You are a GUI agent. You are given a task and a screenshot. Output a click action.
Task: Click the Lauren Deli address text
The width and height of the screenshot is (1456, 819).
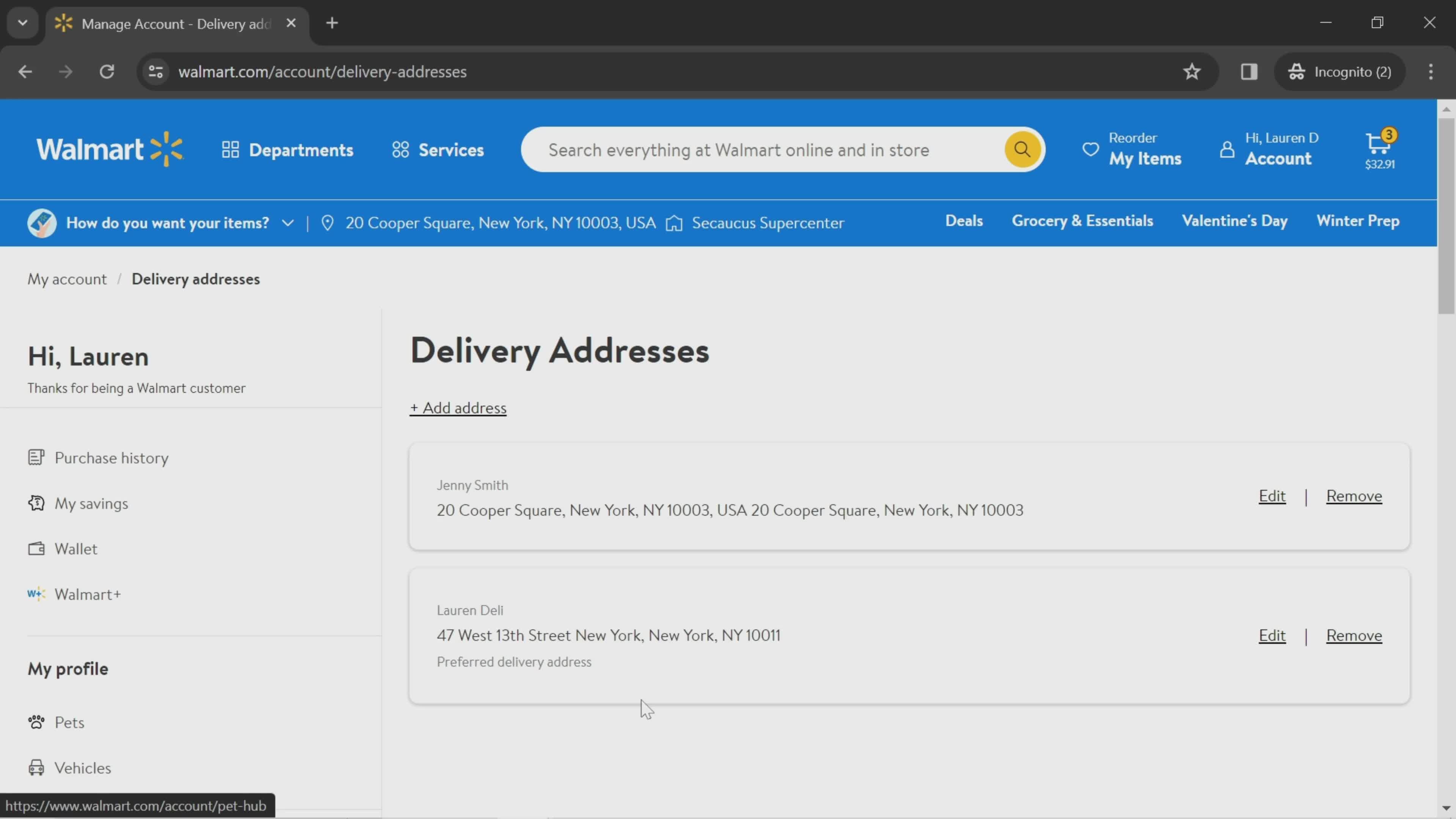[x=608, y=636]
